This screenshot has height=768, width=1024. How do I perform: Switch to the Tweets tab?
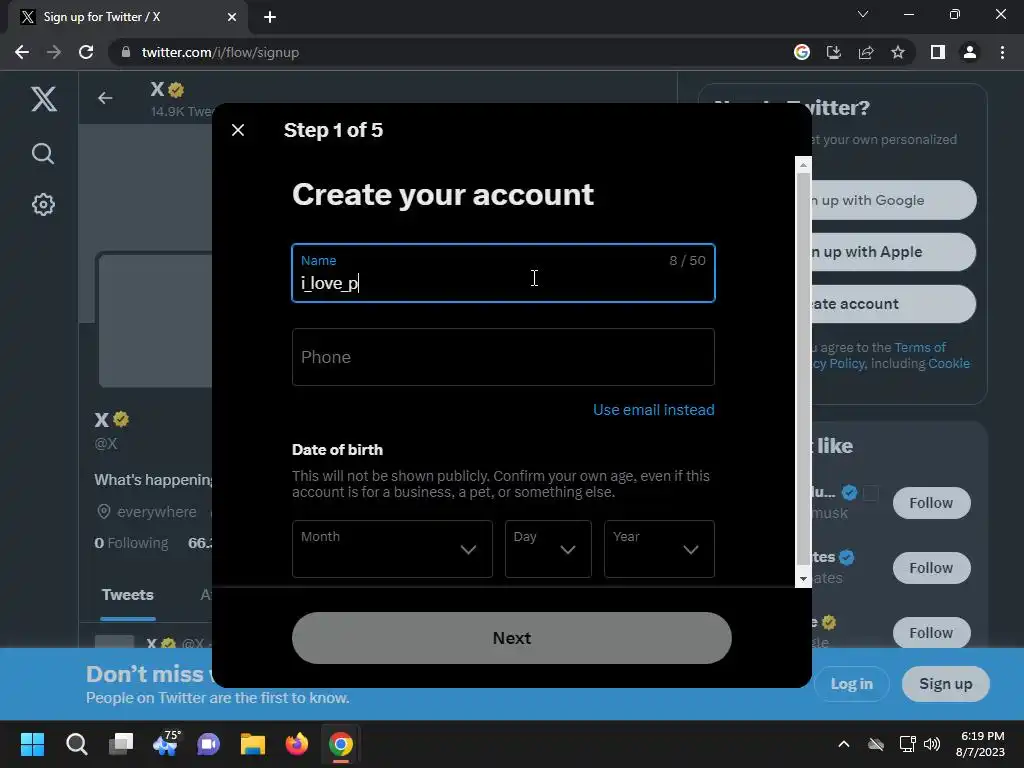point(128,595)
